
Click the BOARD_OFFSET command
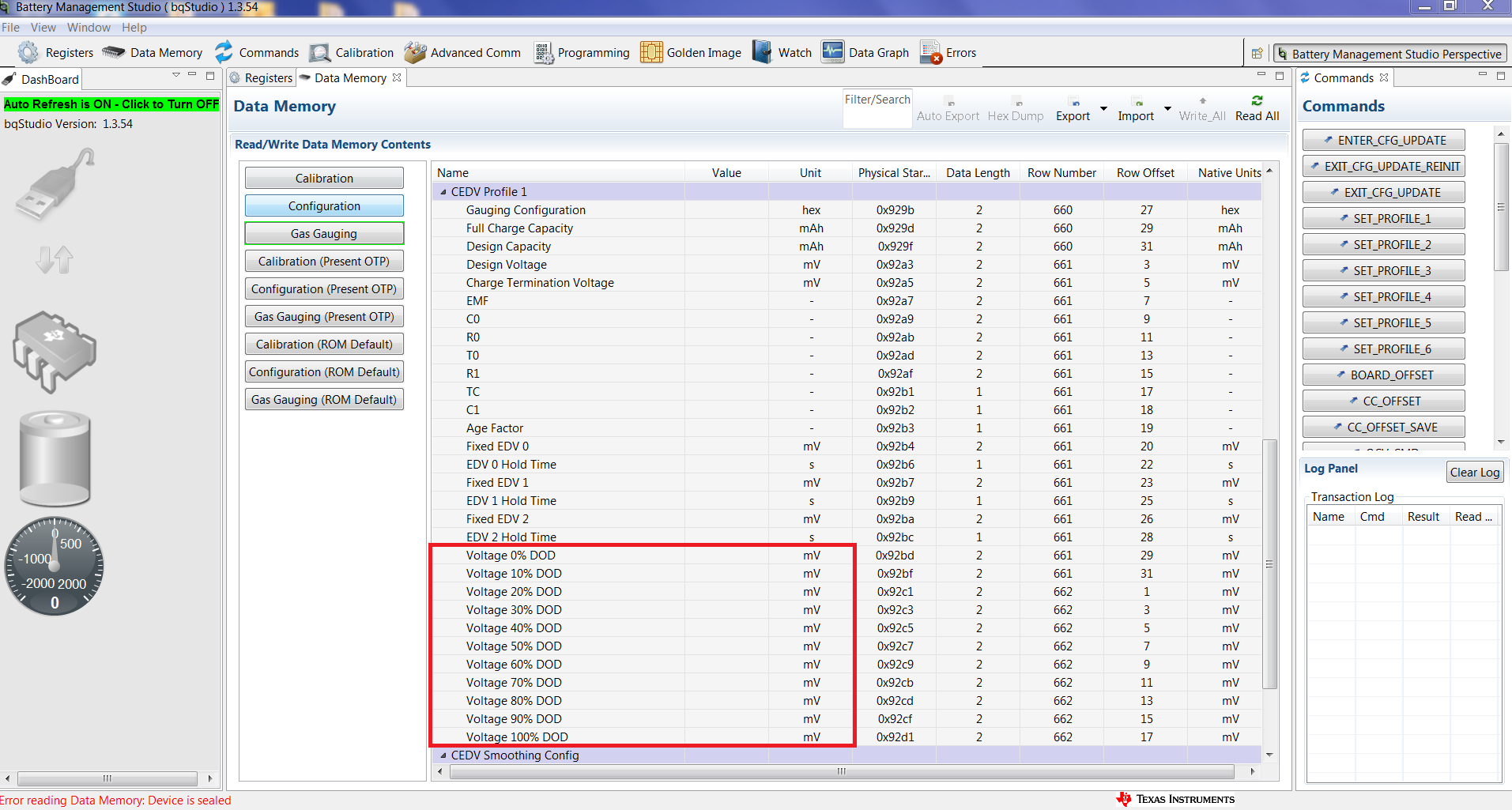(x=1384, y=375)
